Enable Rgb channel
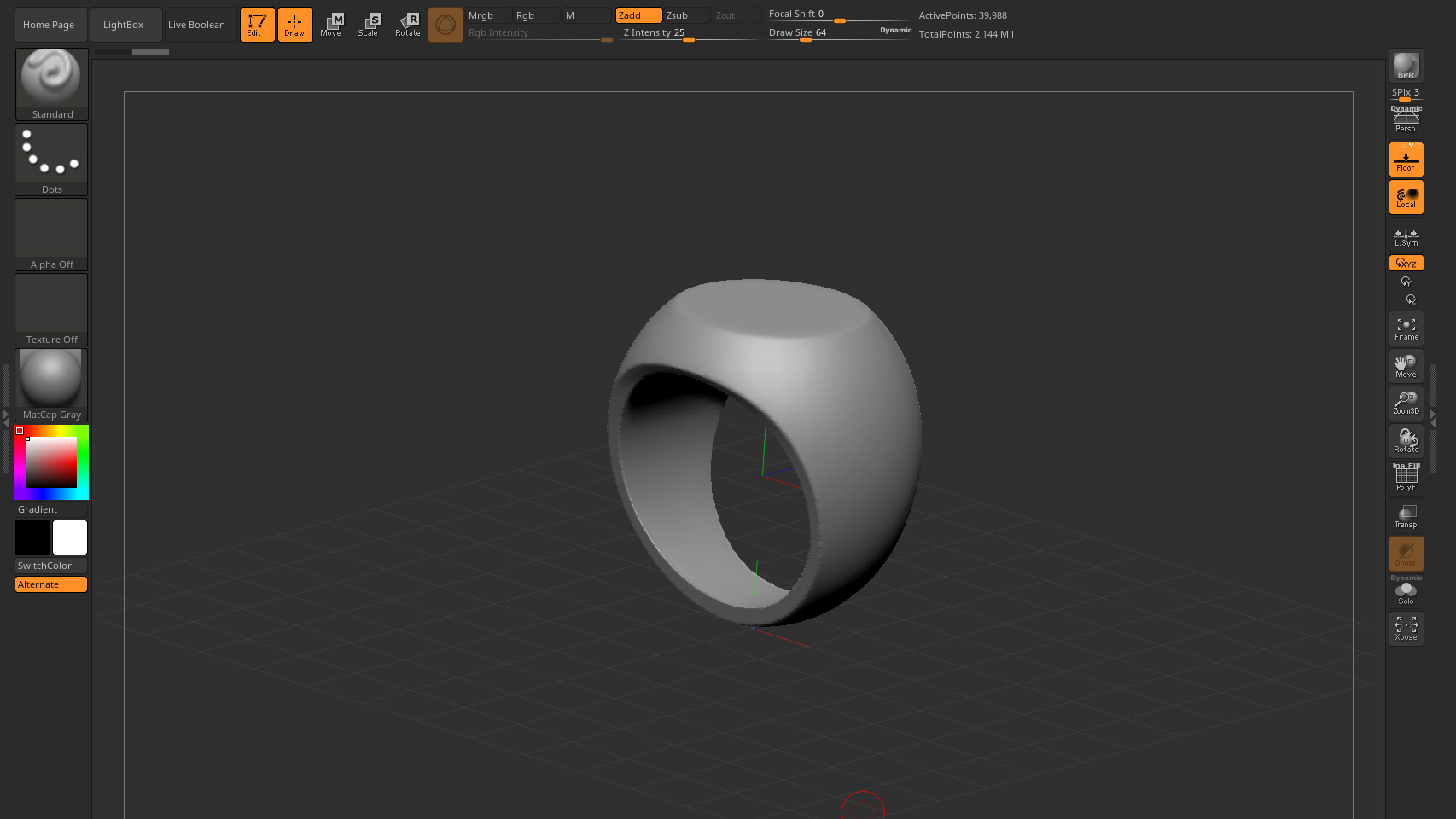 coord(537,15)
